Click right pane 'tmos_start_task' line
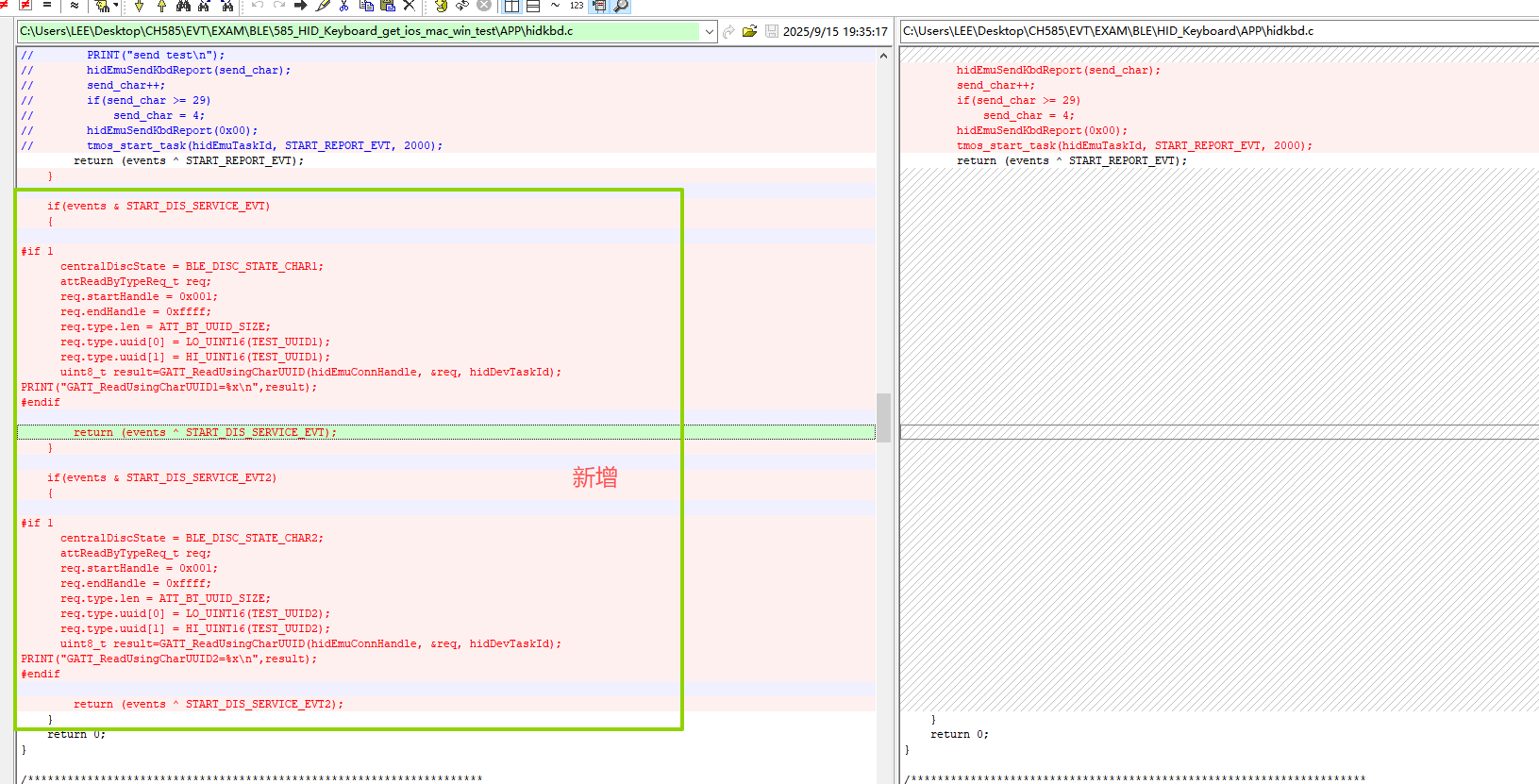The width and height of the screenshot is (1539, 784). [x=1134, y=145]
